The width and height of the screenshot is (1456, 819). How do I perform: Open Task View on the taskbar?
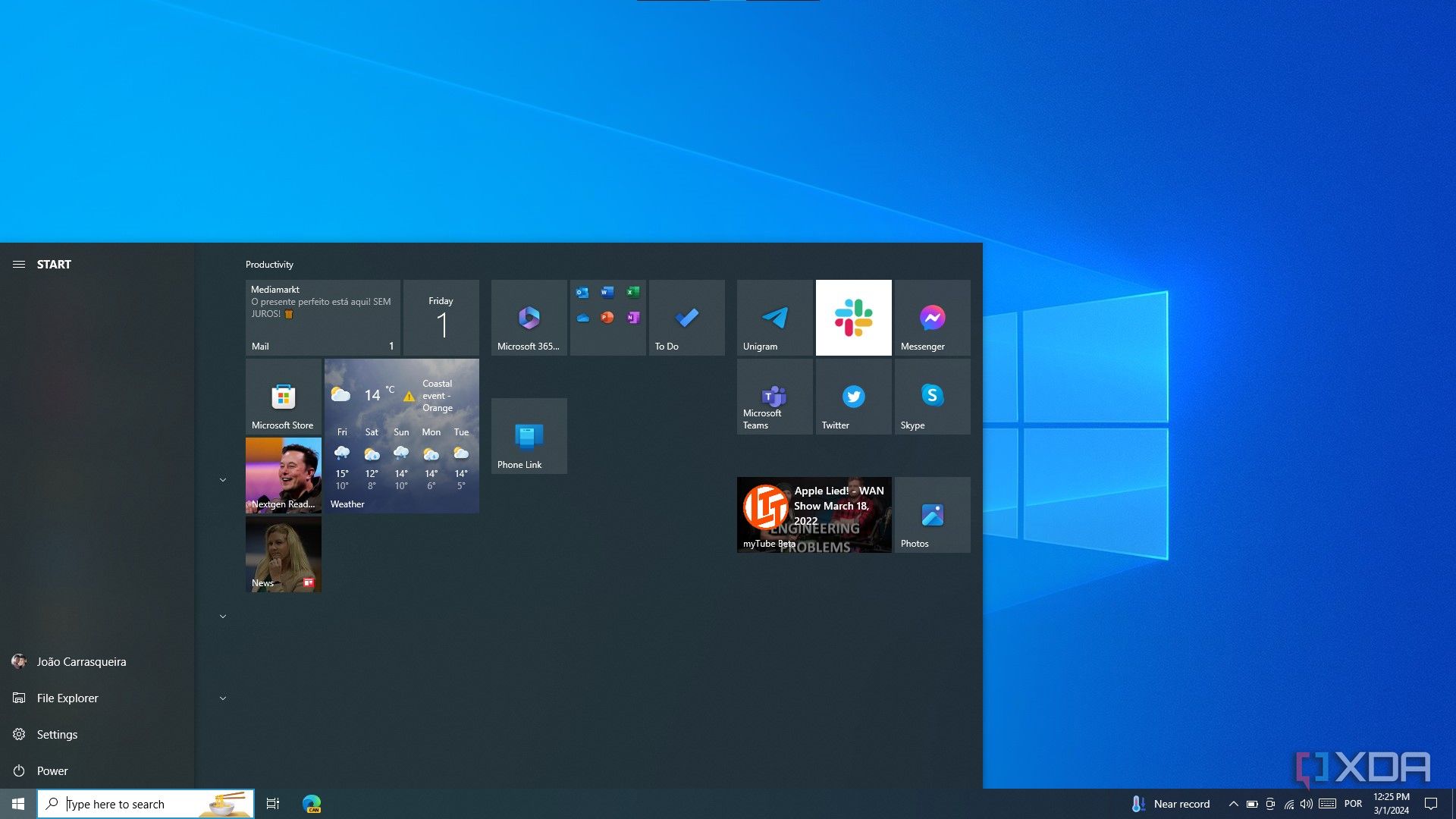[x=273, y=804]
